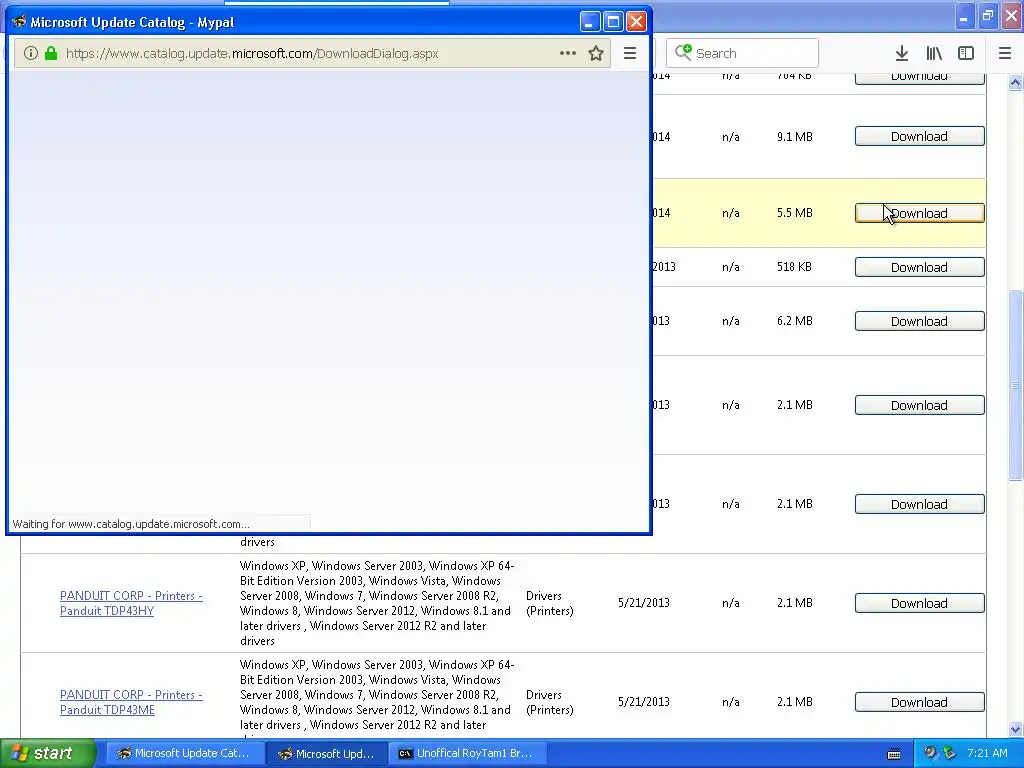The width and height of the screenshot is (1024, 768).
Task: Click the page scrollbar up arrow
Action: tap(1015, 82)
